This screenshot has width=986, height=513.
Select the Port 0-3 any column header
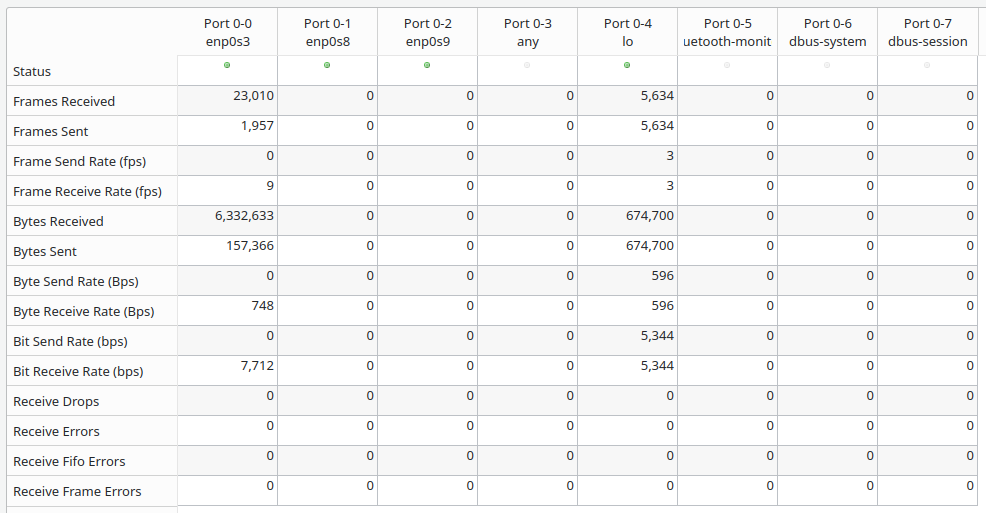(527, 32)
